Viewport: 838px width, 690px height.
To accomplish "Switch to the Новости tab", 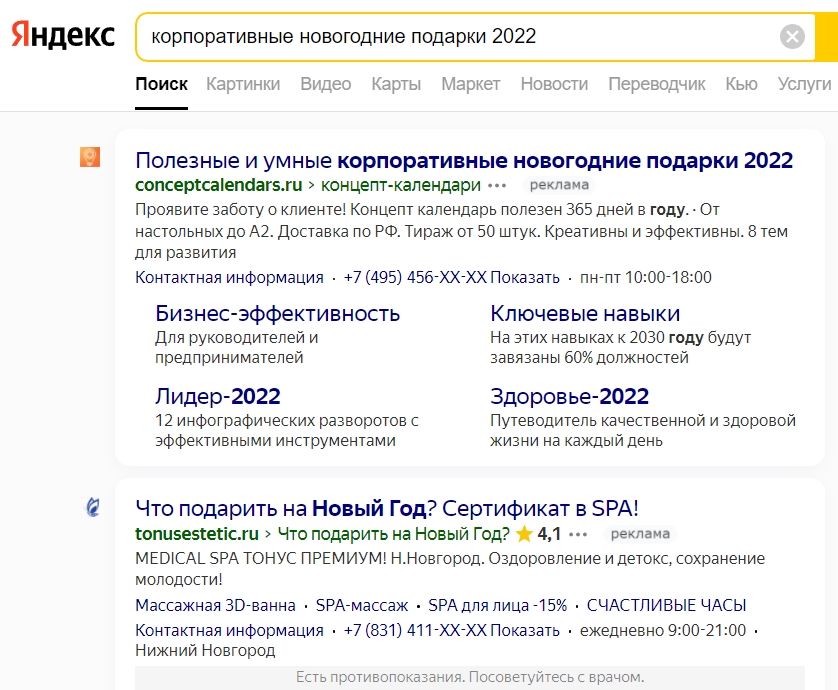I will (x=555, y=85).
